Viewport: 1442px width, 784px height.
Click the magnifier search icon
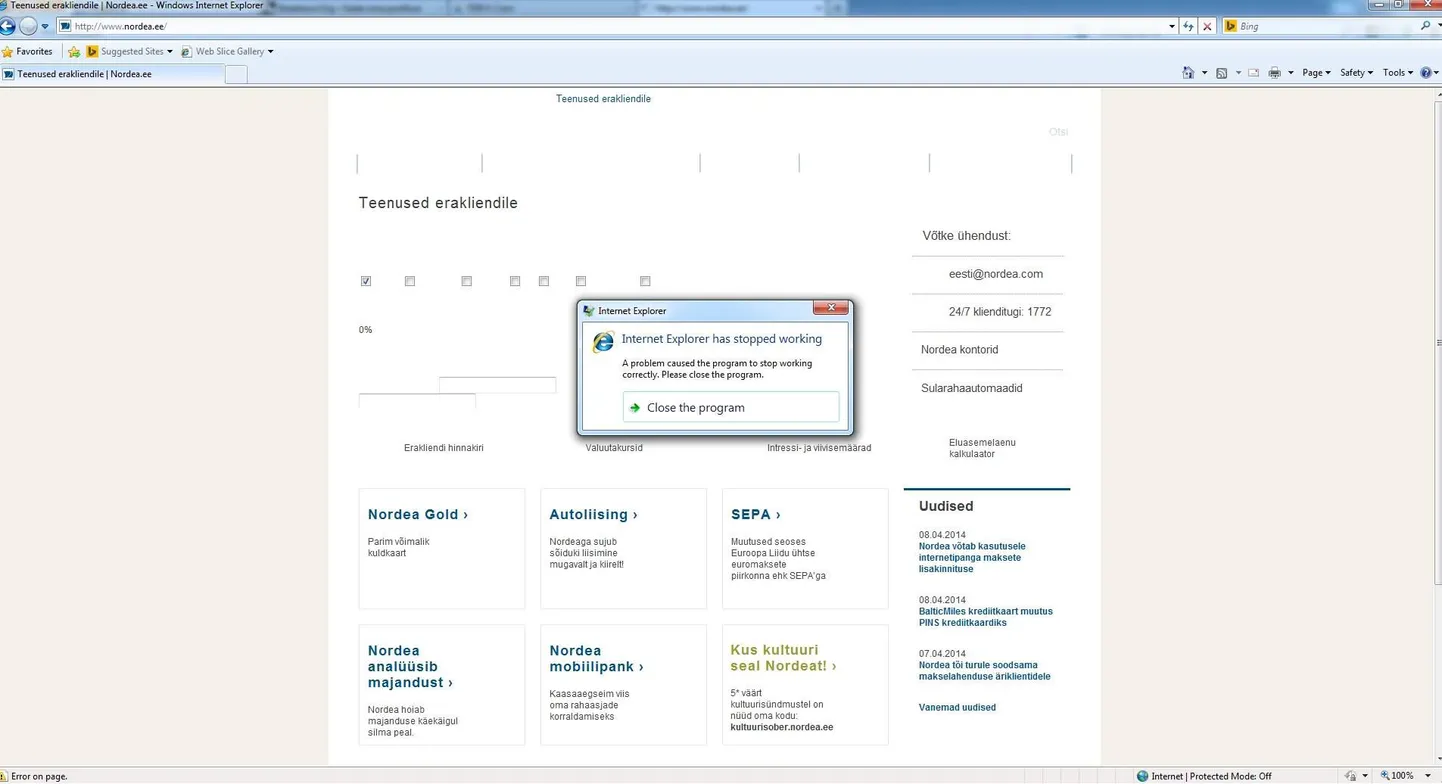click(x=1425, y=26)
